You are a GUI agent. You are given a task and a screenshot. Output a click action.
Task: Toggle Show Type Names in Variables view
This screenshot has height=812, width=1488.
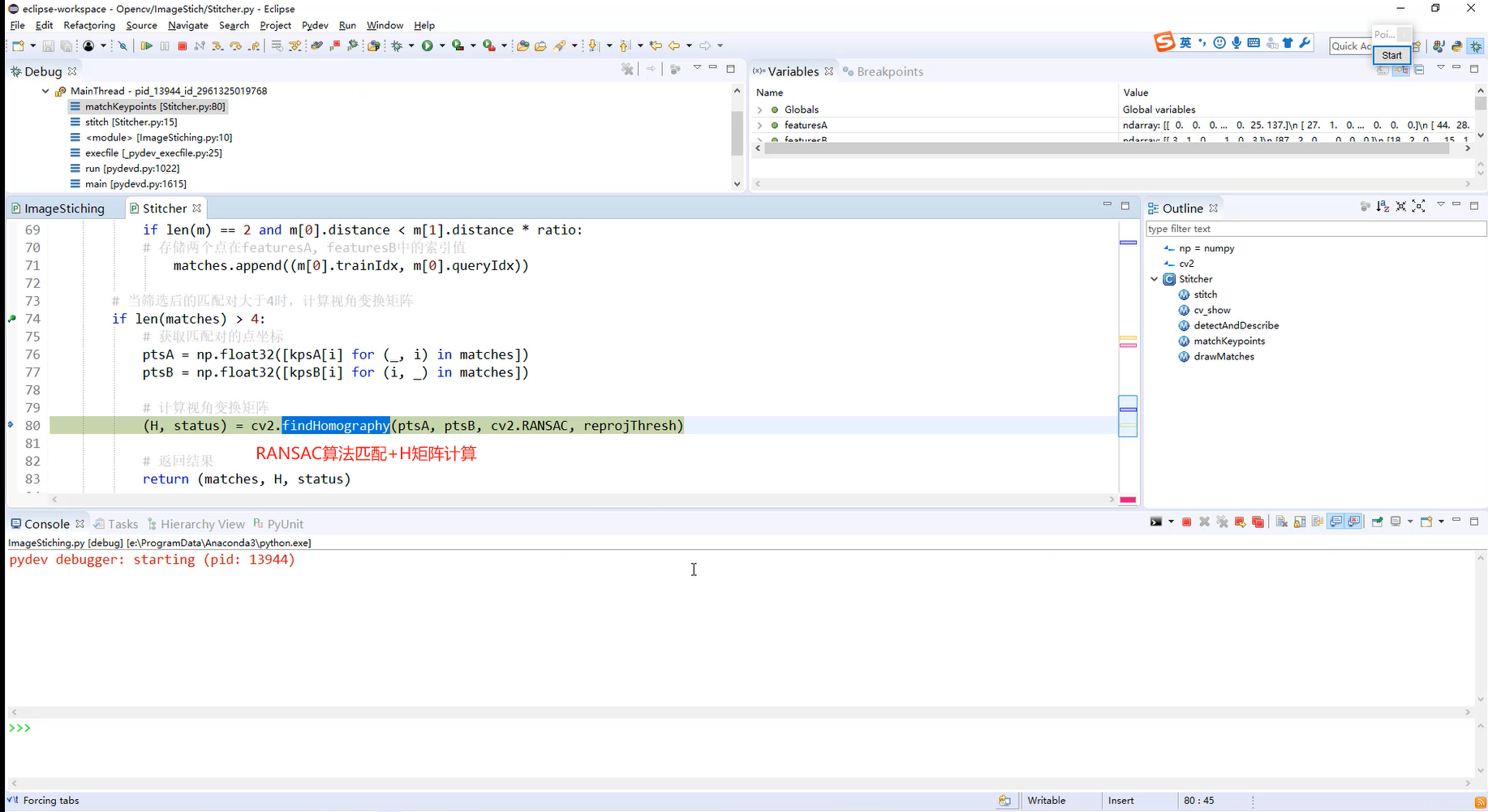click(1383, 70)
